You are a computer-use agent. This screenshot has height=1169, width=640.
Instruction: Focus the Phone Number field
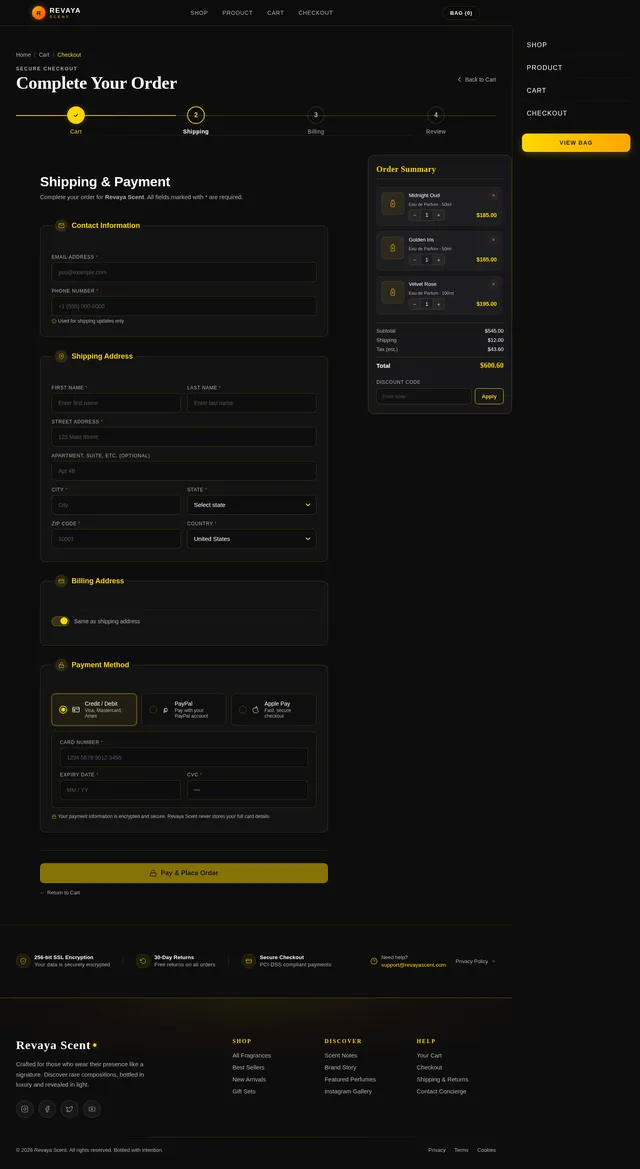click(x=183, y=306)
